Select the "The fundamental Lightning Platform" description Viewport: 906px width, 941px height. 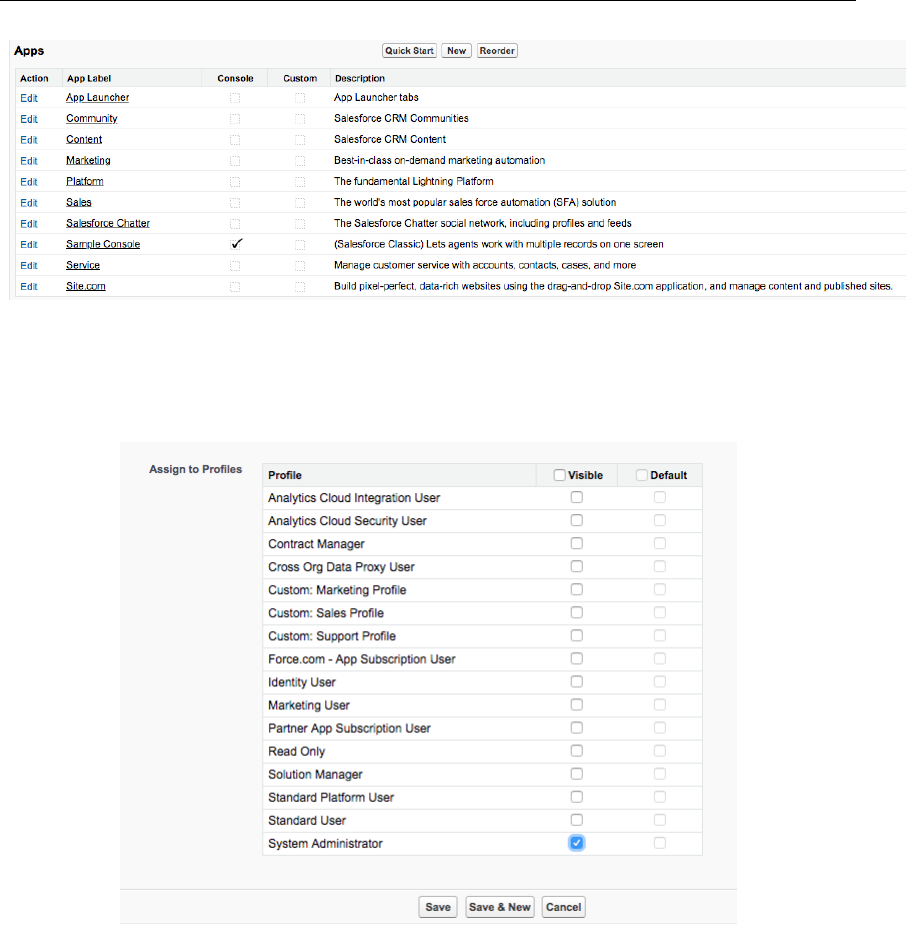[x=414, y=181]
